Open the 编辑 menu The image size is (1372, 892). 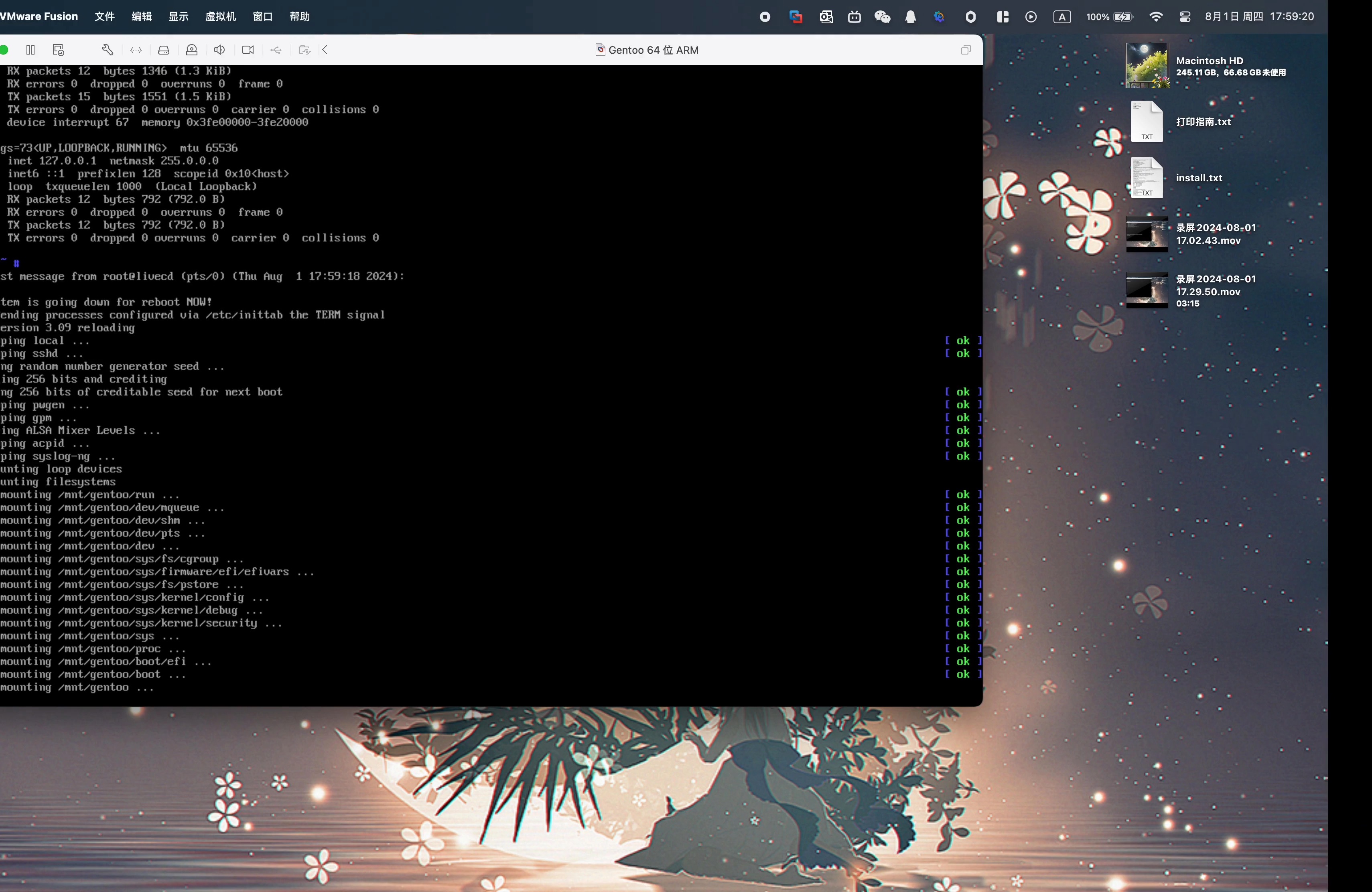[141, 16]
